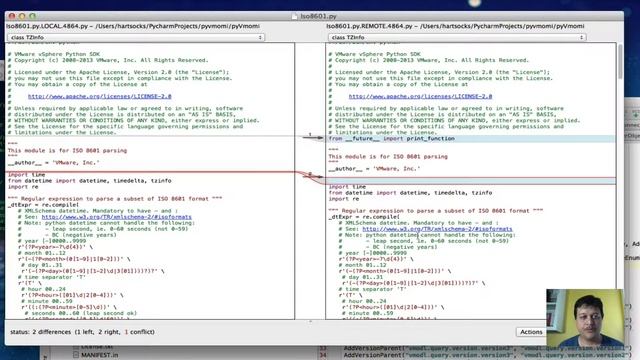Select MANIFEST.in in the background window
The image size is (640, 360).
coord(99,355)
